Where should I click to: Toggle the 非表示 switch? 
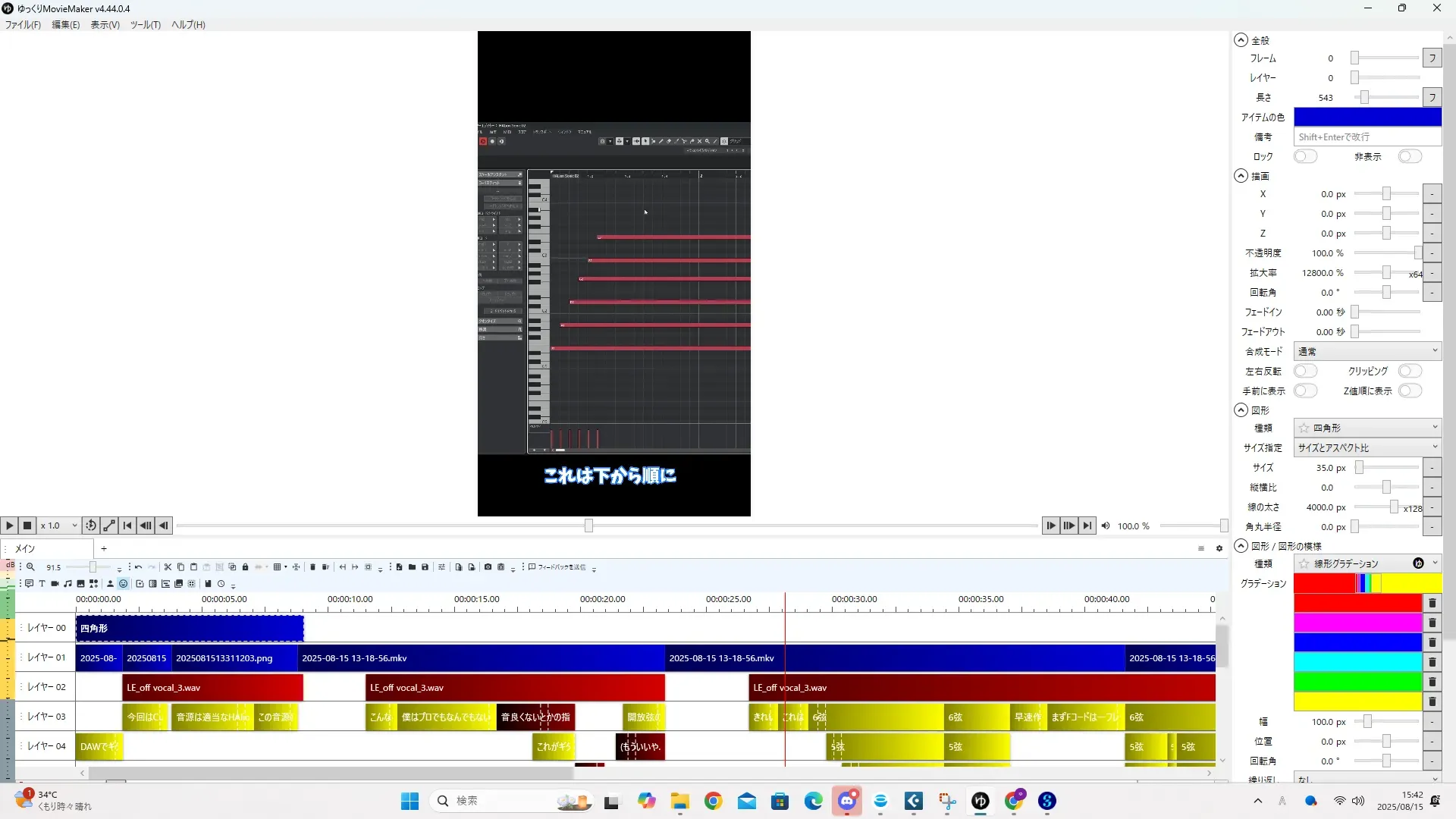[1409, 156]
